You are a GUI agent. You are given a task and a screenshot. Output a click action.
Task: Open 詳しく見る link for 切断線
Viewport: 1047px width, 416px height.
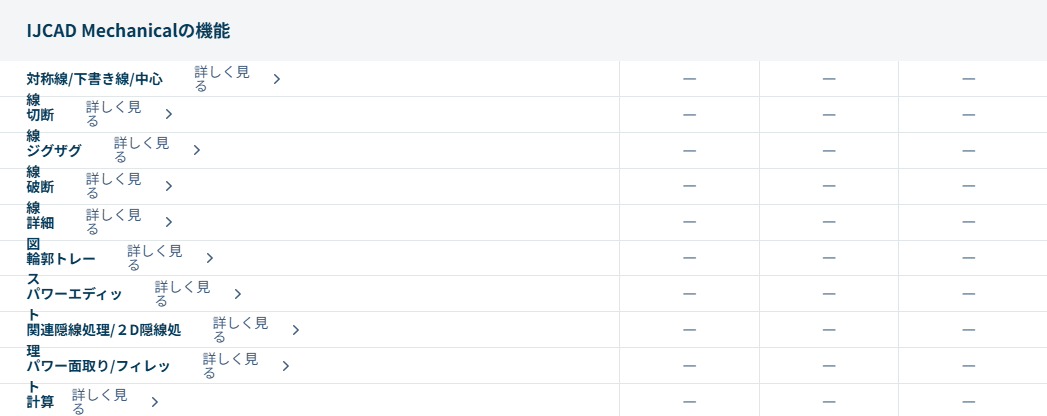[113, 114]
